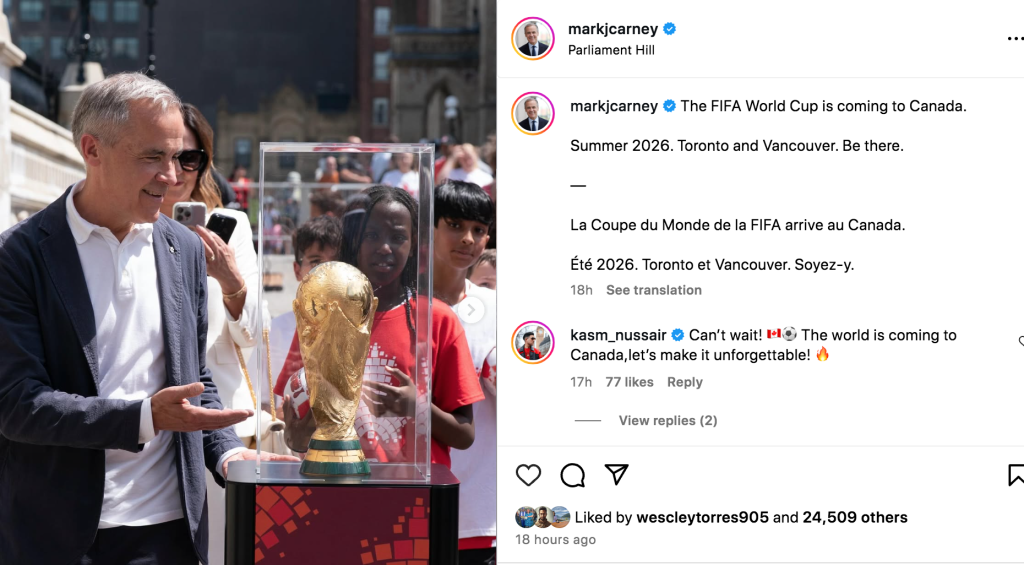Open the wescleytorres905 profile from Liked by
The width and height of the screenshot is (1024, 565).
[702, 517]
